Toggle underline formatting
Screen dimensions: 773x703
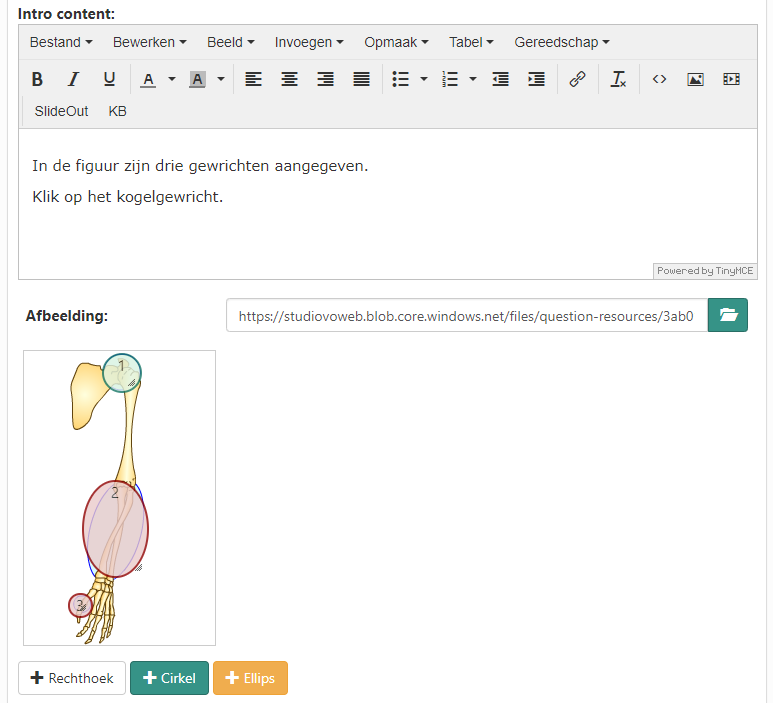(x=109, y=79)
